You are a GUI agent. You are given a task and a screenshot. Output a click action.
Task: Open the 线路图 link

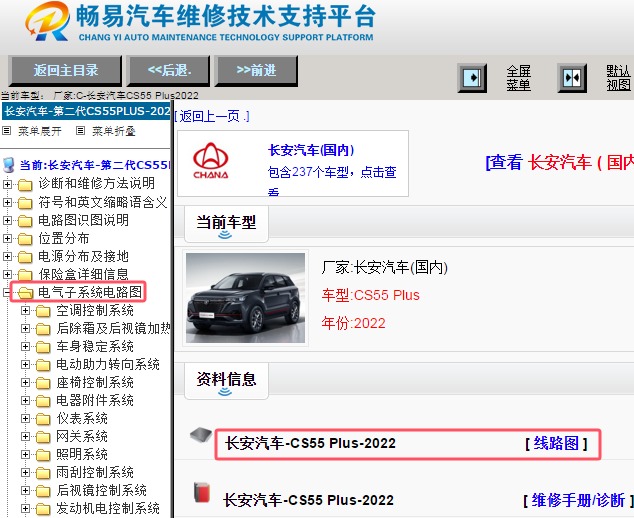point(556,444)
